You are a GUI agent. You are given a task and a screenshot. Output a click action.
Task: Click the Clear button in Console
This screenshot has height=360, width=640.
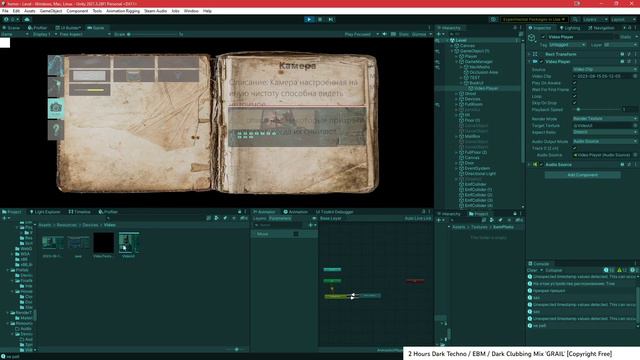point(532,270)
